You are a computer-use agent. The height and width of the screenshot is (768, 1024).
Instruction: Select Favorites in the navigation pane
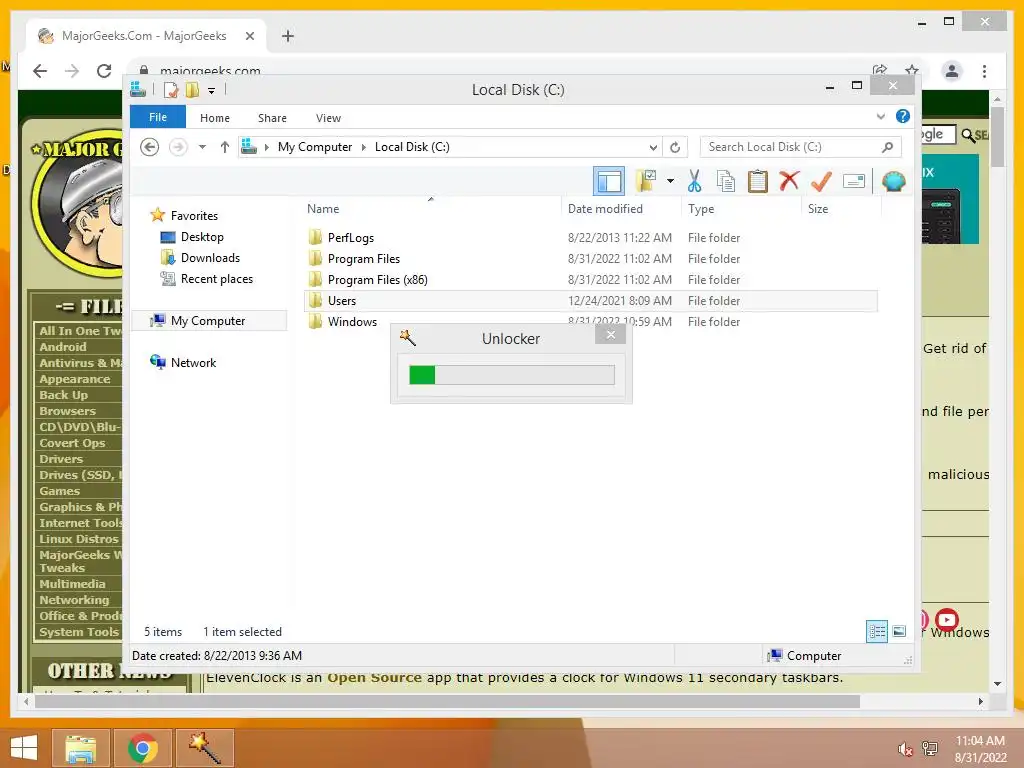coord(194,216)
